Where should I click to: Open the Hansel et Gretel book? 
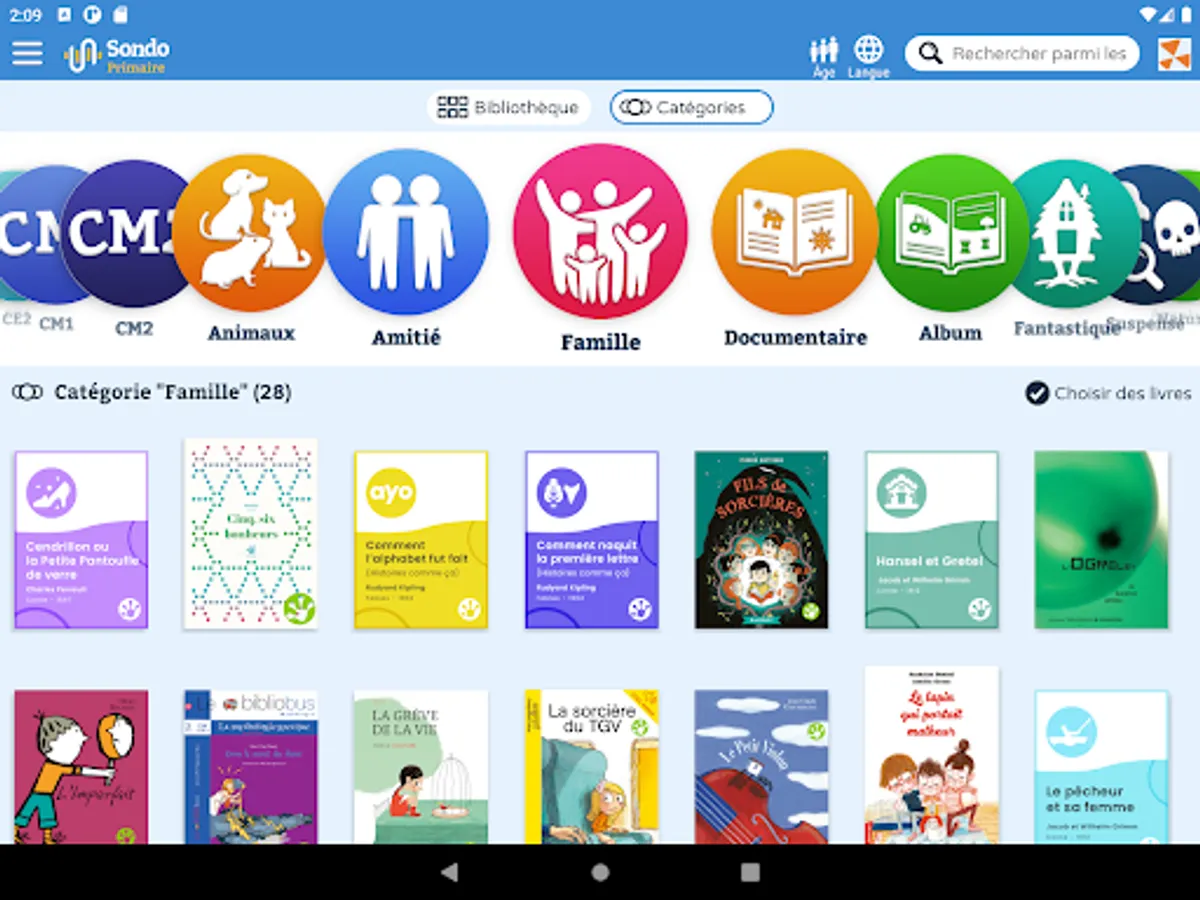(932, 540)
